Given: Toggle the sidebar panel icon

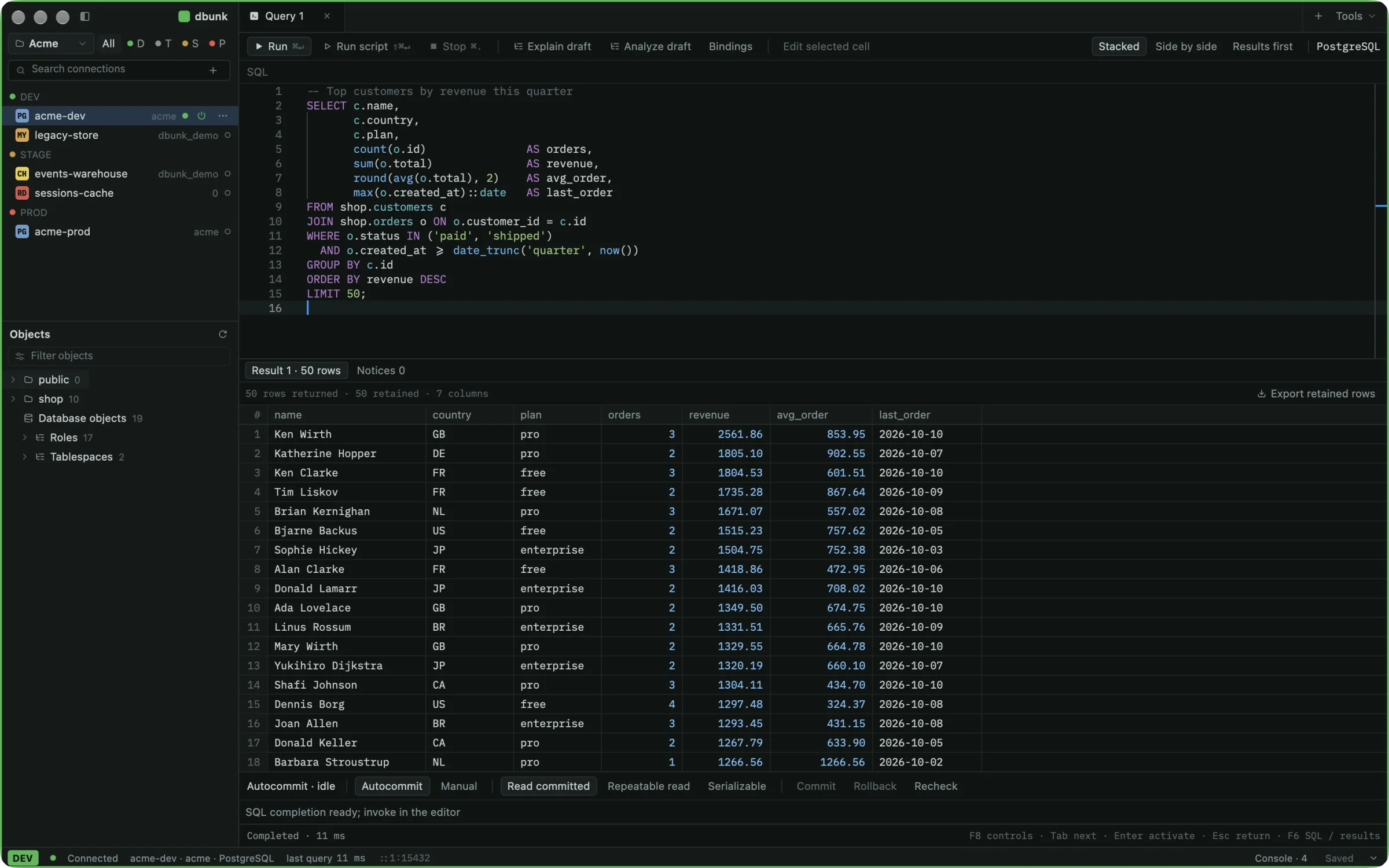Looking at the screenshot, I should (x=85, y=16).
